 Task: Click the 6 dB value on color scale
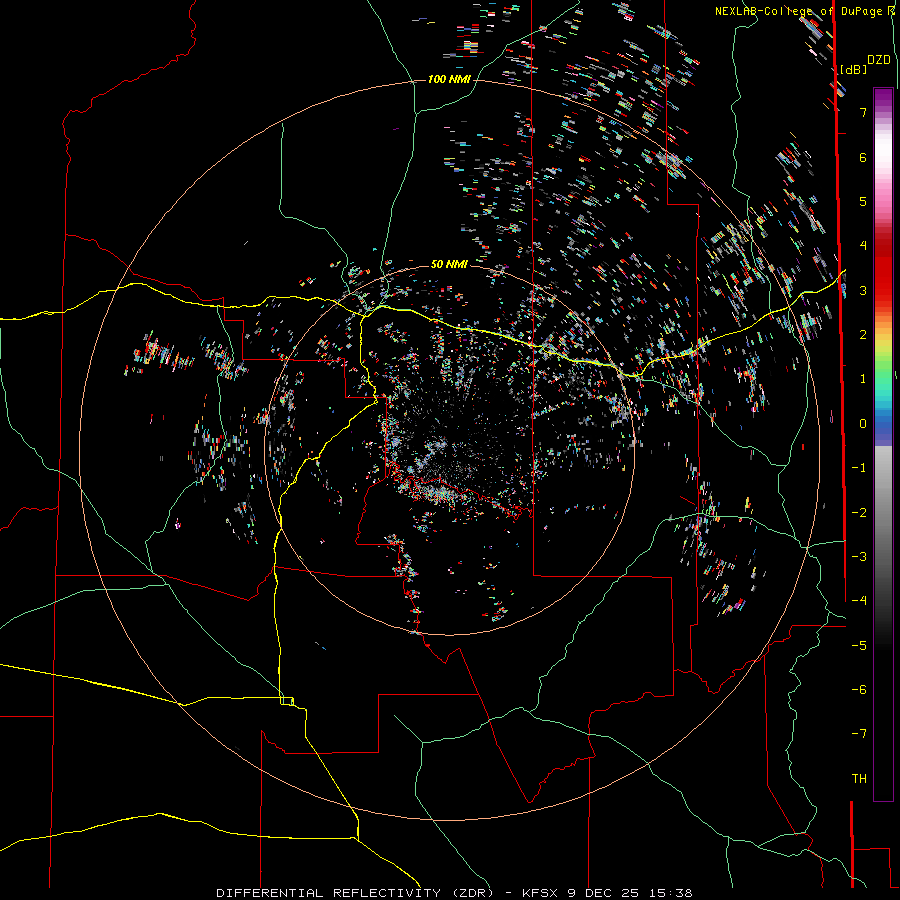click(863, 157)
